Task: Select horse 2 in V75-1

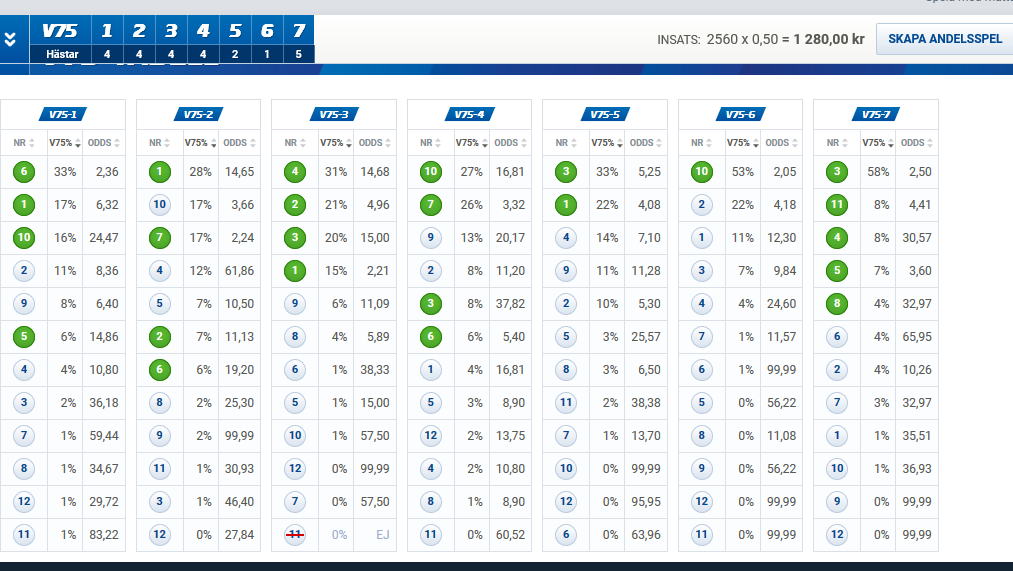Action: (24, 271)
